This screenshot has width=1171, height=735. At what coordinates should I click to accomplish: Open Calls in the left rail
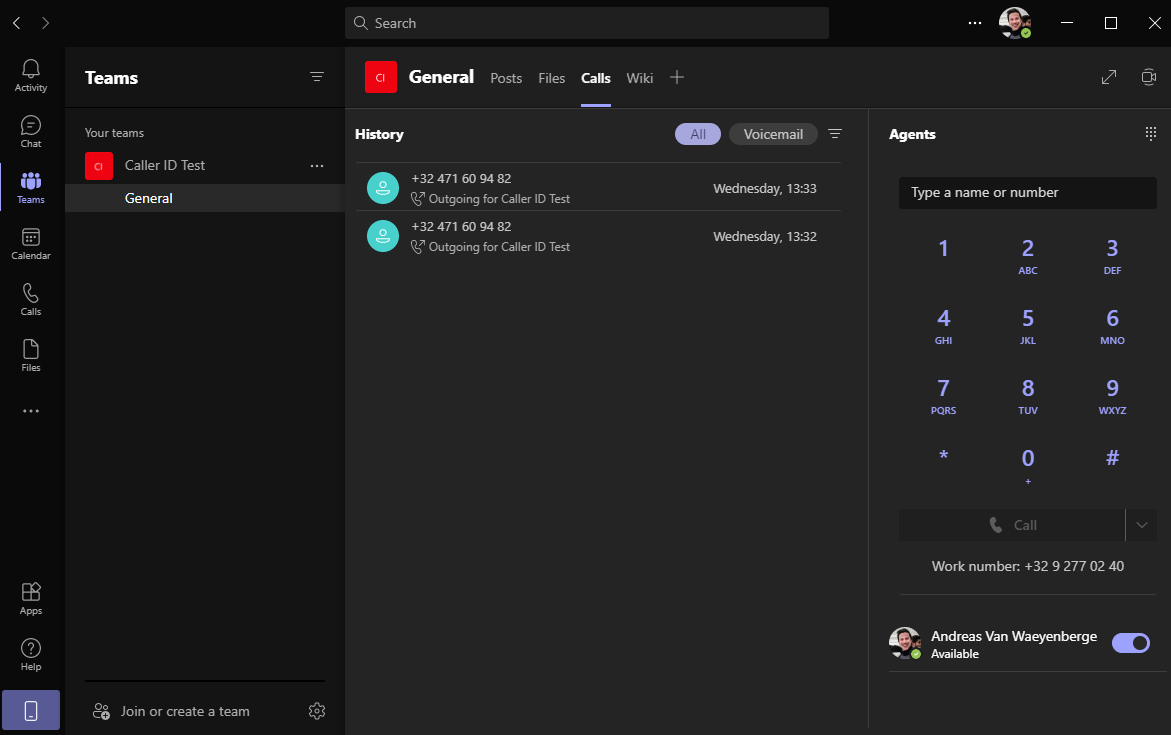pos(31,300)
